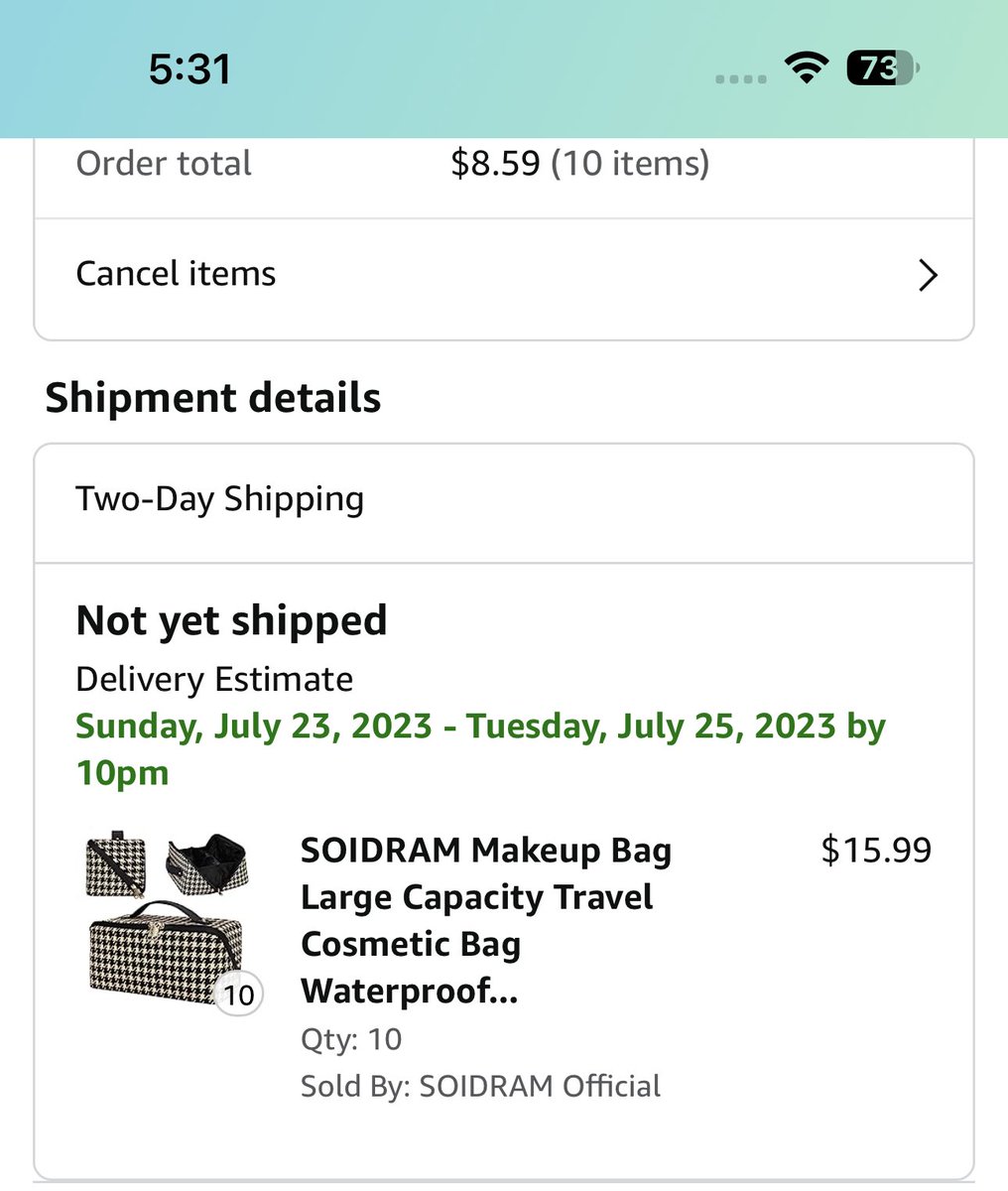Tap the Not yet shipped status heading
Viewport: 1008px width, 1191px height.
pyautogui.click(x=231, y=621)
